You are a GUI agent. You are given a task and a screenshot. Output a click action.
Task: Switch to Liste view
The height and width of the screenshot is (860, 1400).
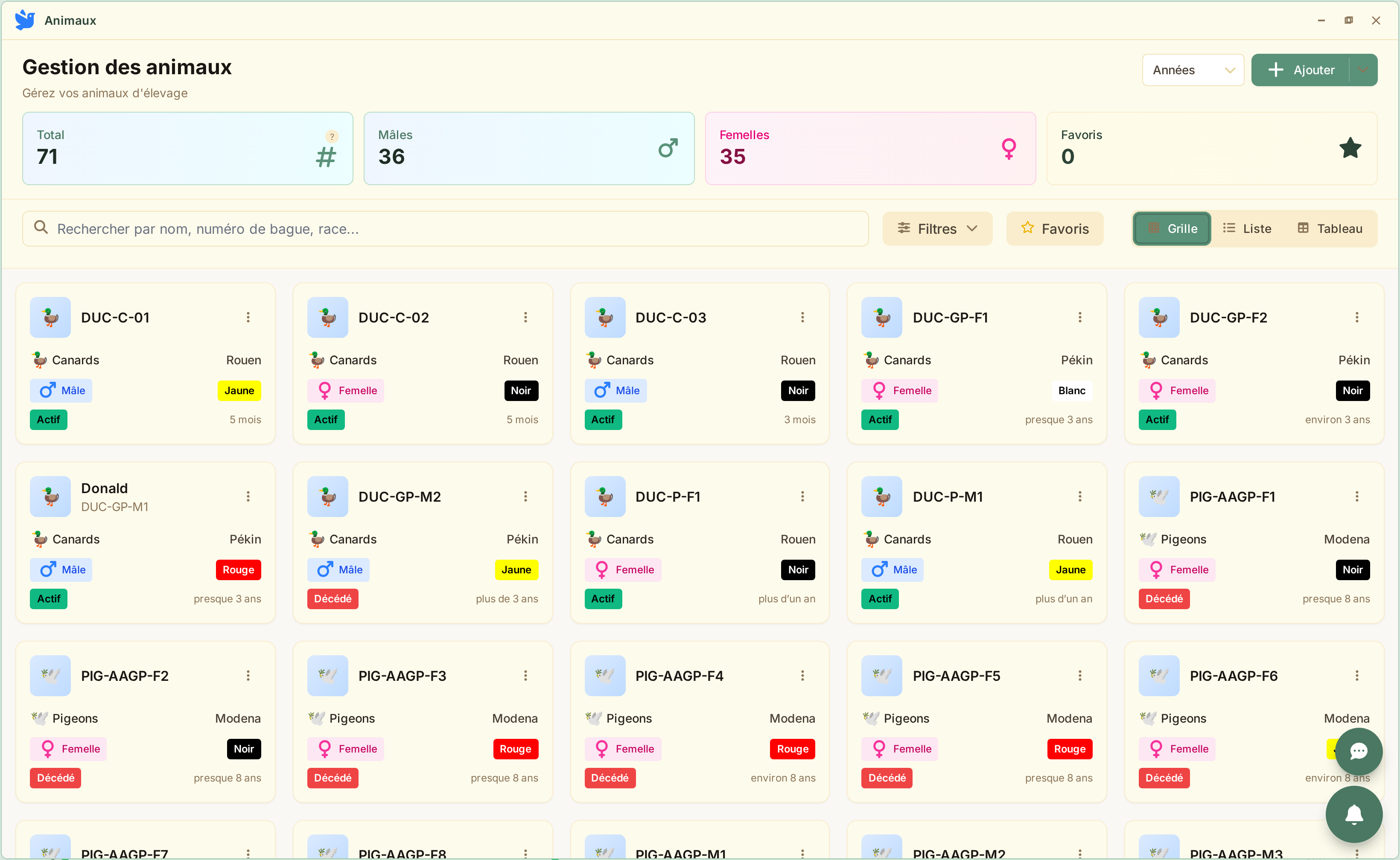click(x=1247, y=229)
